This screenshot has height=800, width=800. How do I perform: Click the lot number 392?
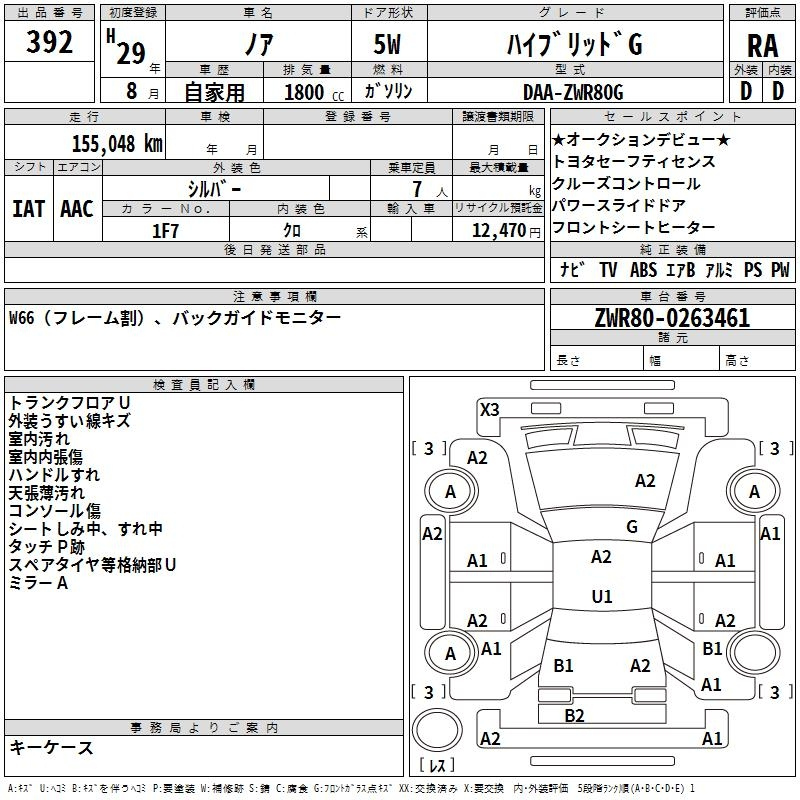[50, 42]
